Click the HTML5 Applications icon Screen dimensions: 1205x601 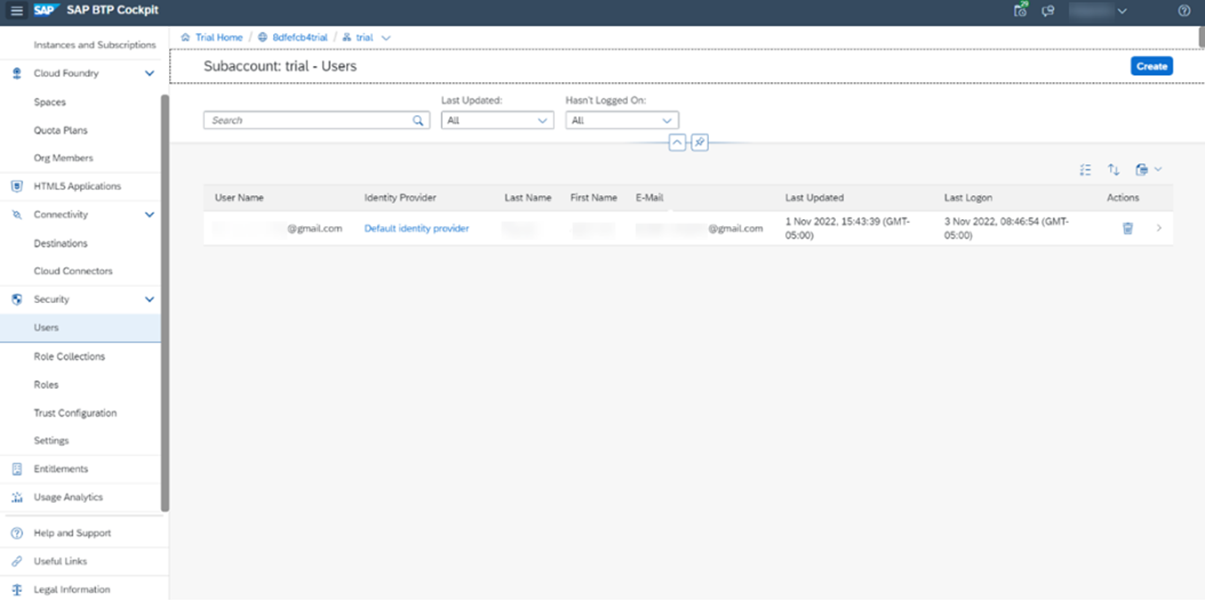16,186
